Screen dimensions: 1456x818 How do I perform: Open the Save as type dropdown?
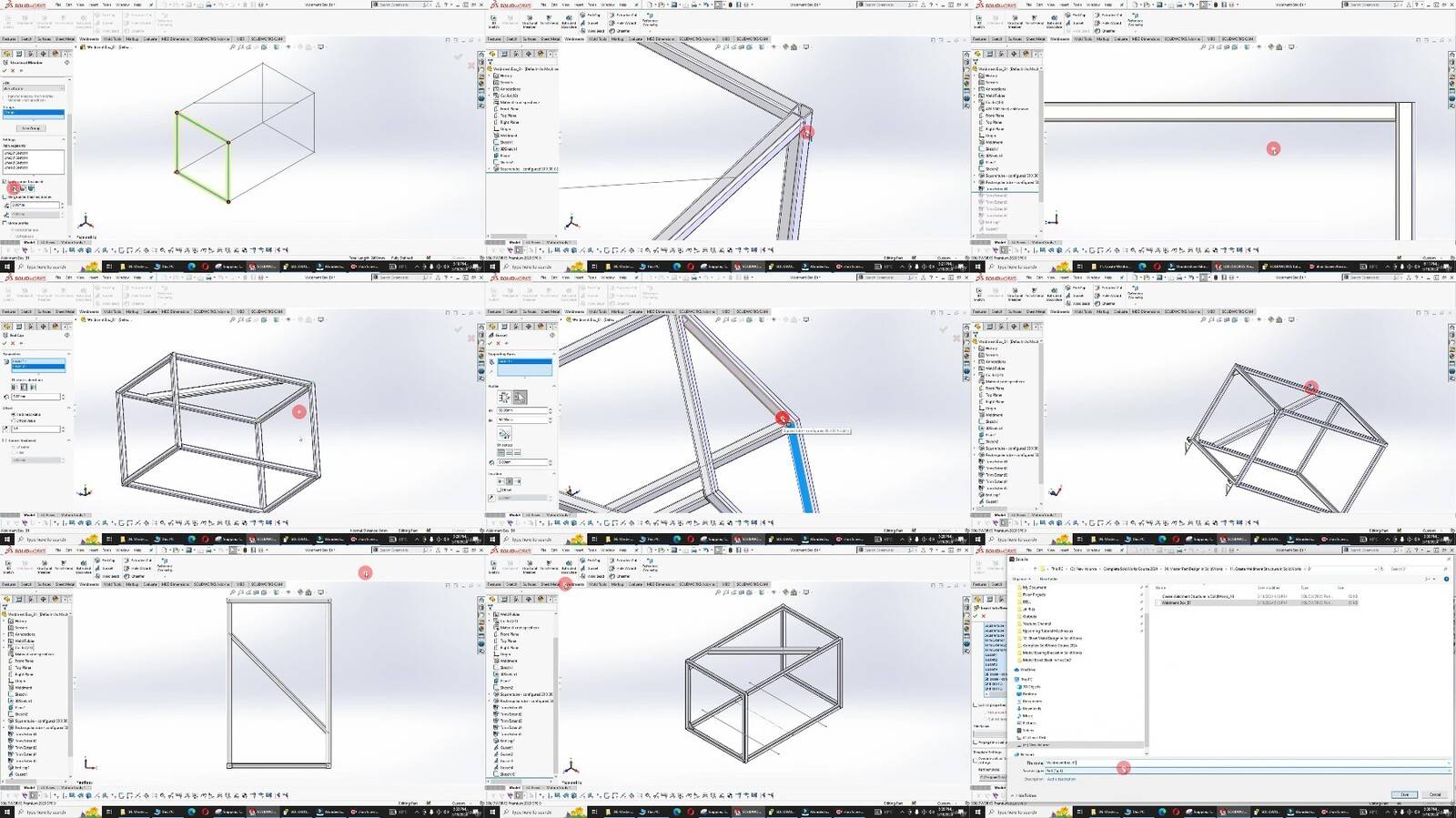click(x=1247, y=770)
